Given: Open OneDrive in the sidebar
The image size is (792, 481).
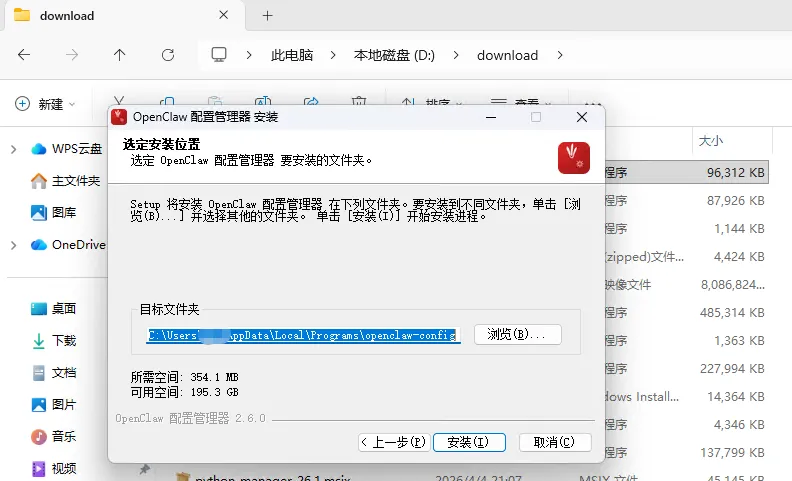Looking at the screenshot, I should point(68,245).
